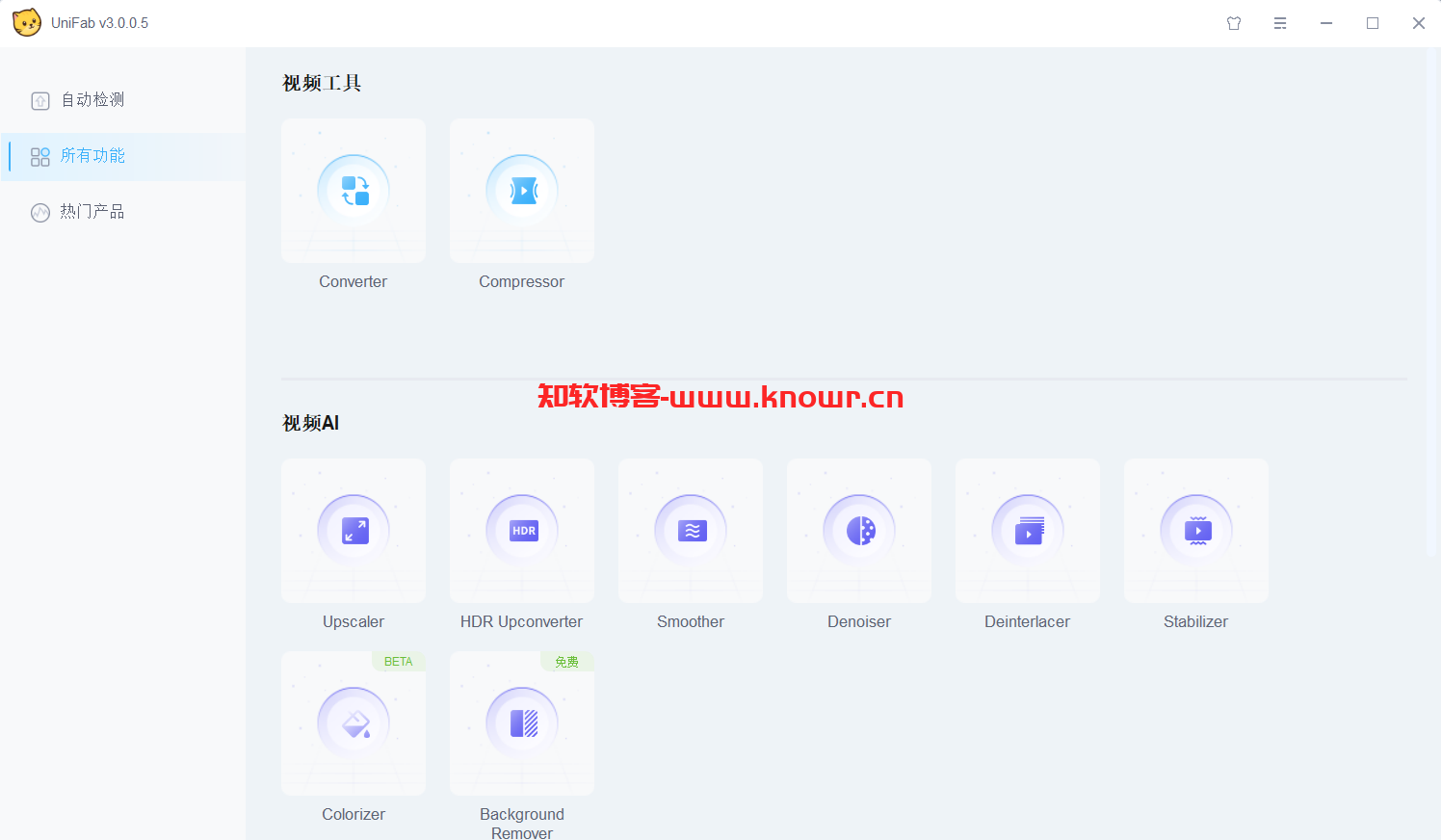Click the 视频工具 section heading

322,83
